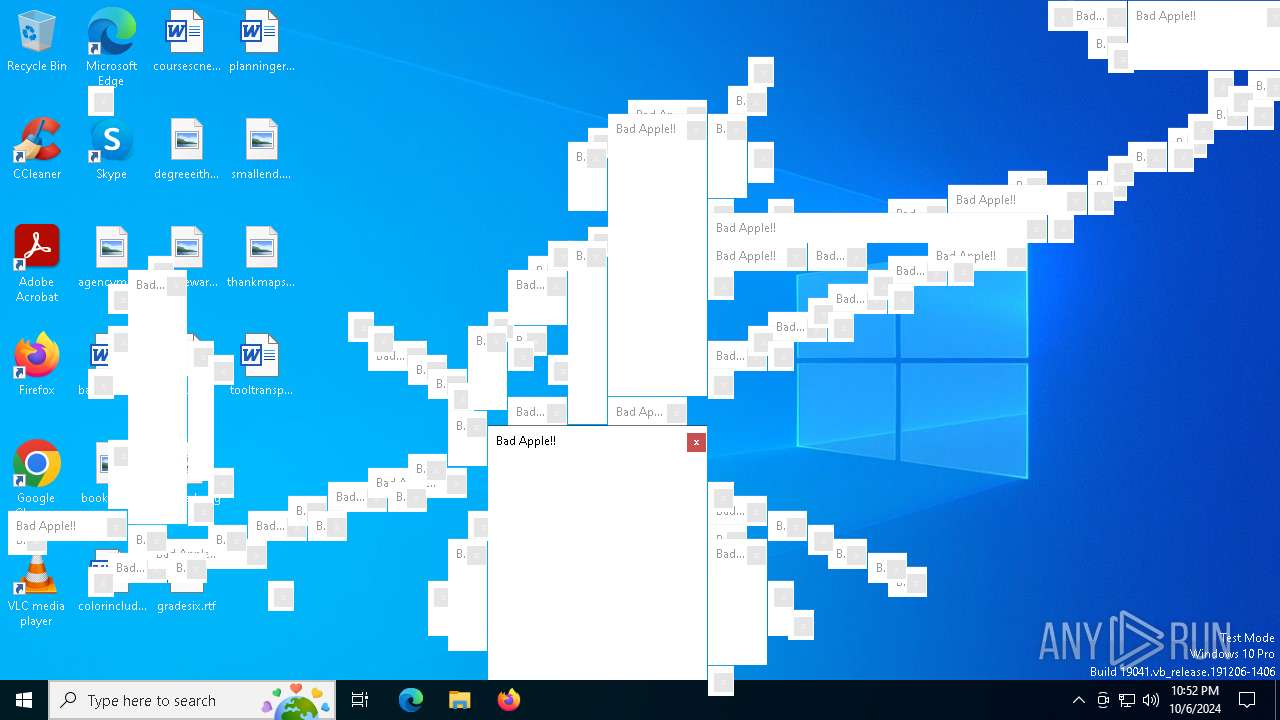
Task: Close the front Bad Apple!! window
Action: (x=696, y=442)
